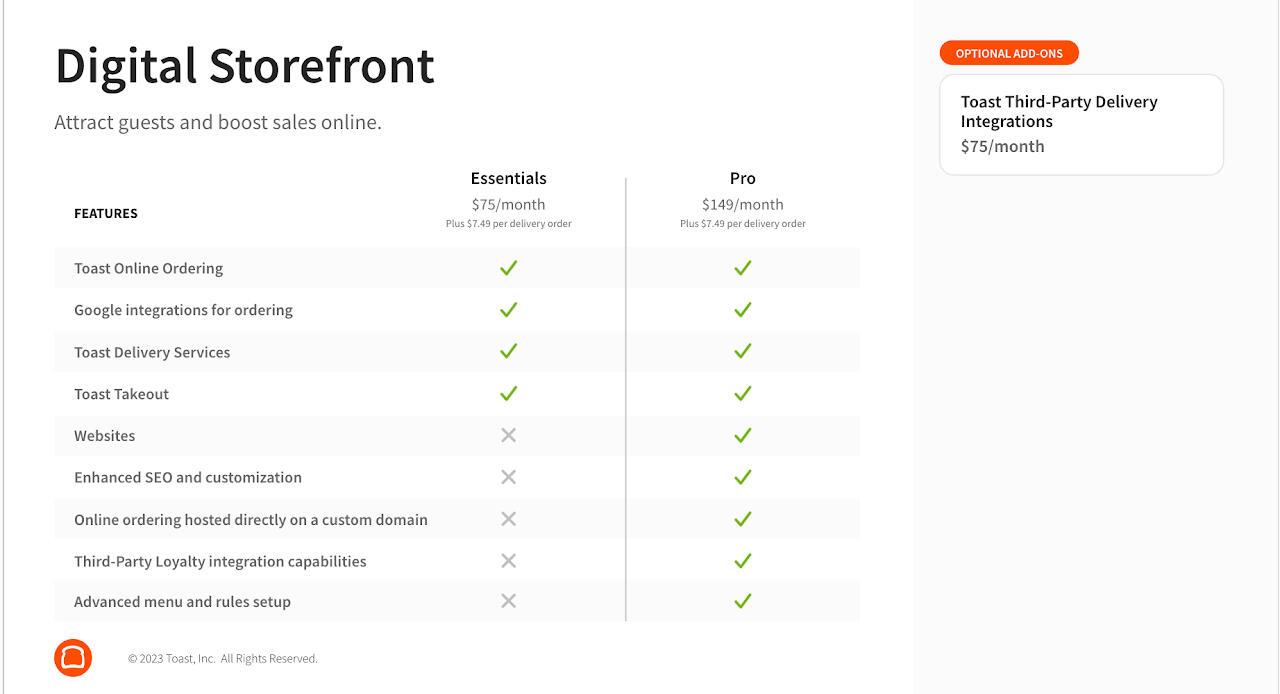Viewport: 1280px width, 694px height.
Task: Click the Pro $149/month price text
Action: [742, 205]
